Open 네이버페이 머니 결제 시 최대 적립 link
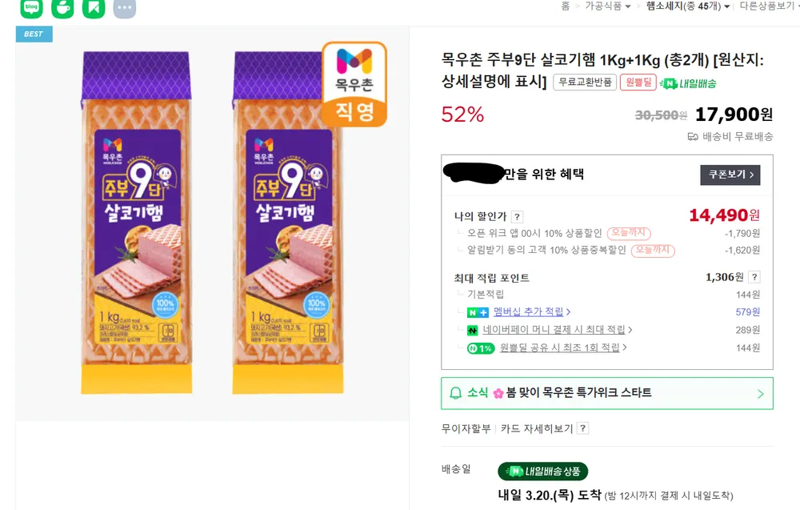The width and height of the screenshot is (800, 510). pos(554,330)
